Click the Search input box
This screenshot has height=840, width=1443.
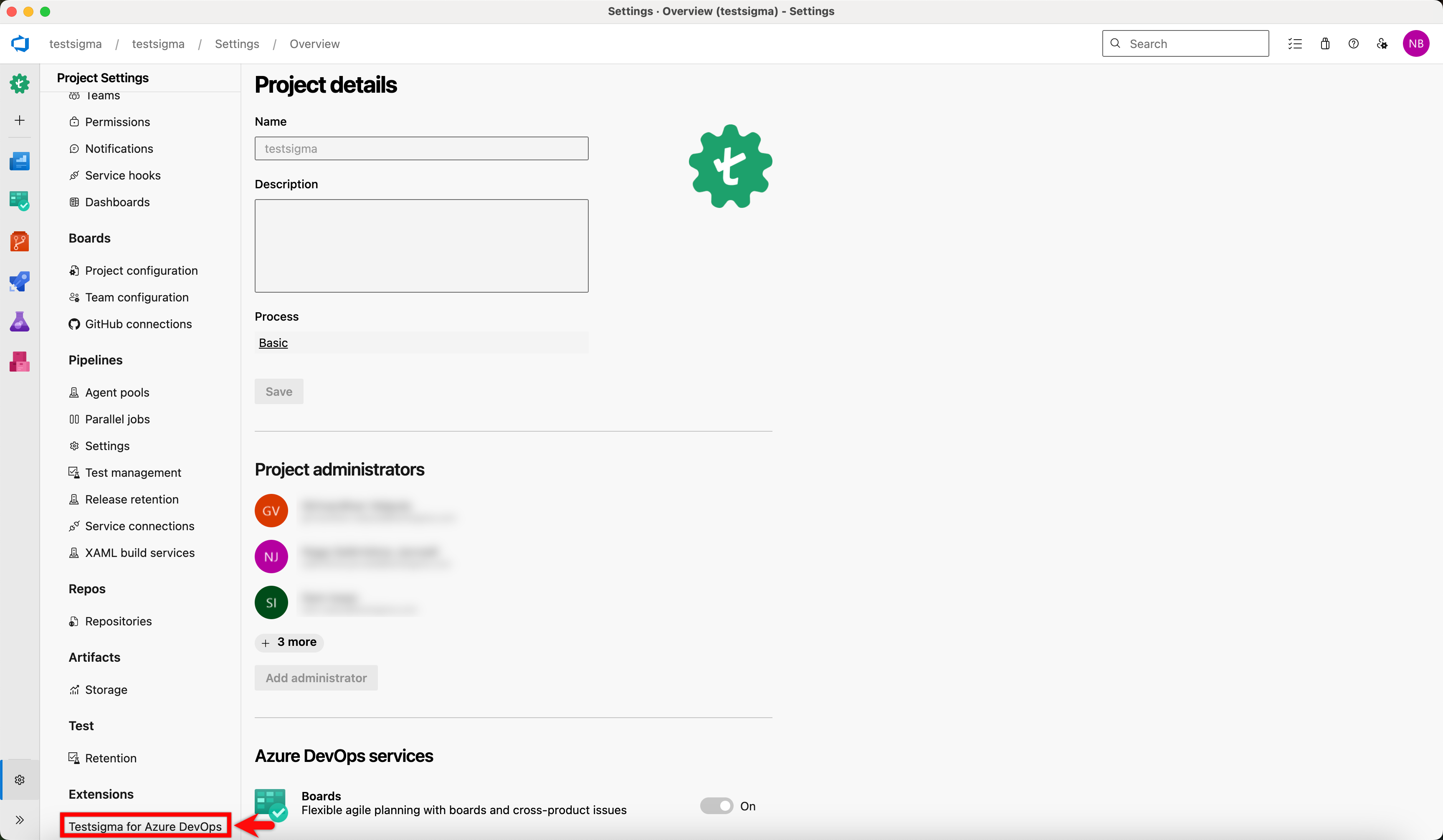coord(1185,43)
